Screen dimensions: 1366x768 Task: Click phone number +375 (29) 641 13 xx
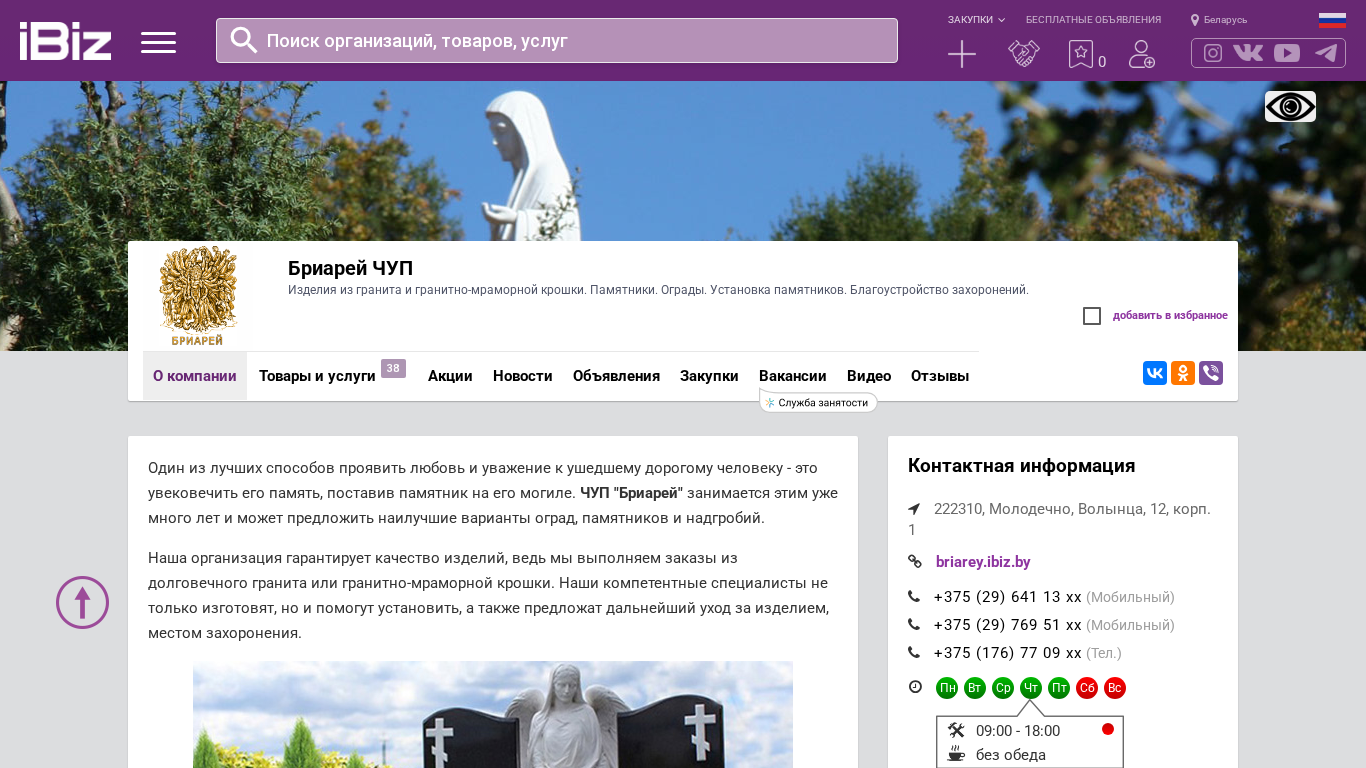click(x=1008, y=597)
